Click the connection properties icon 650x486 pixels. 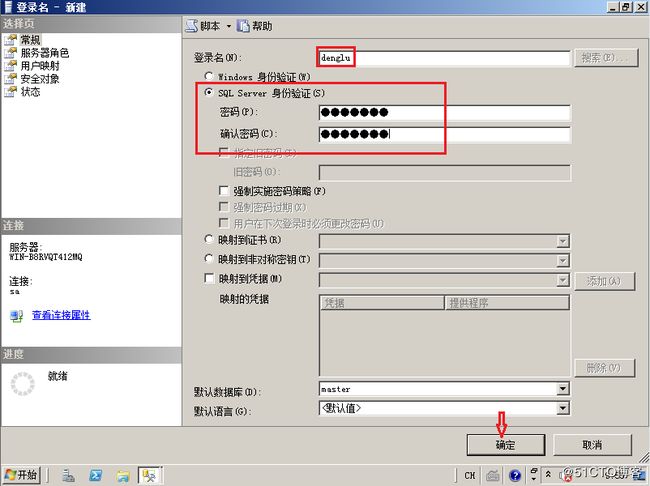tap(17, 316)
